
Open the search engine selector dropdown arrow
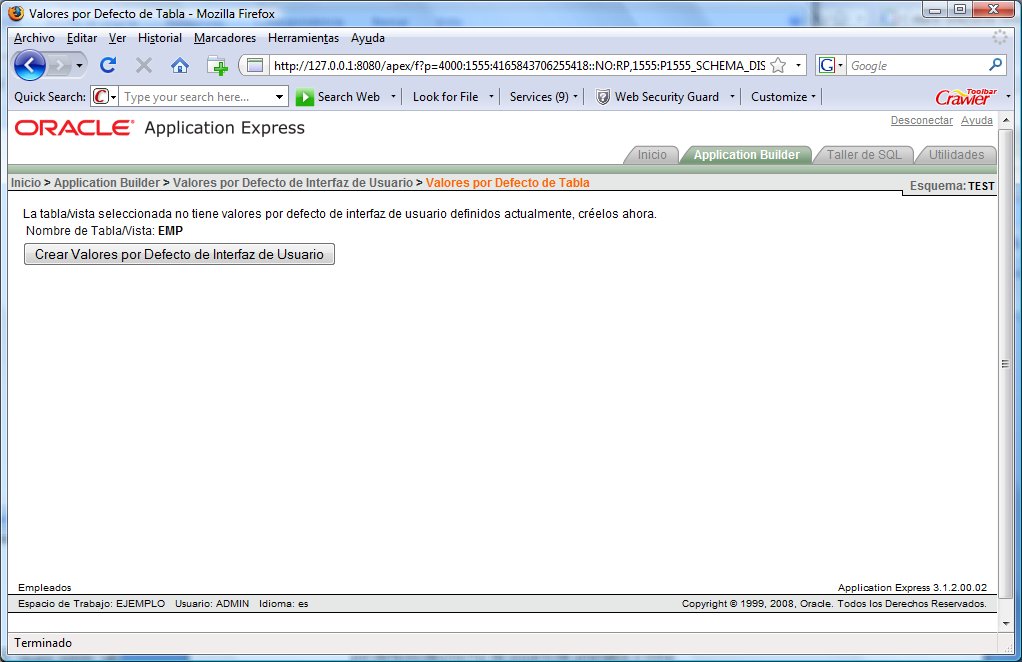click(840, 65)
